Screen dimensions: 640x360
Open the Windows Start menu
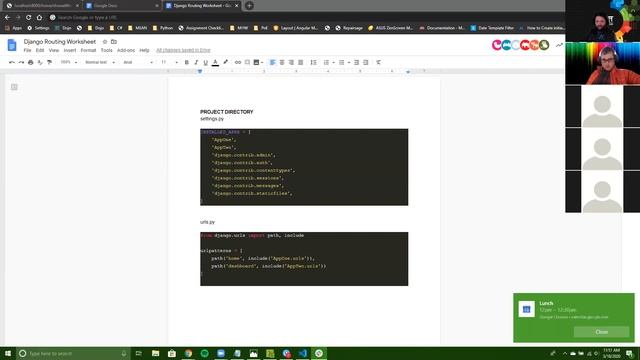(x=8, y=353)
